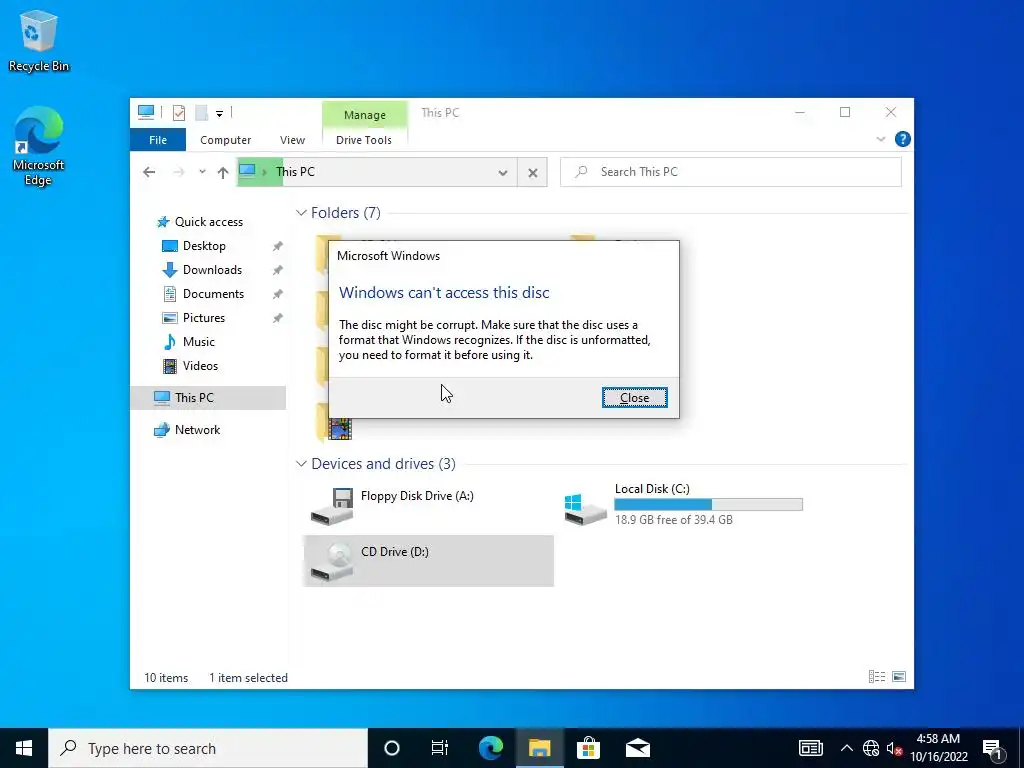This screenshot has height=768, width=1024.
Task: Switch to the Computer ribbon tab
Action: pos(225,140)
